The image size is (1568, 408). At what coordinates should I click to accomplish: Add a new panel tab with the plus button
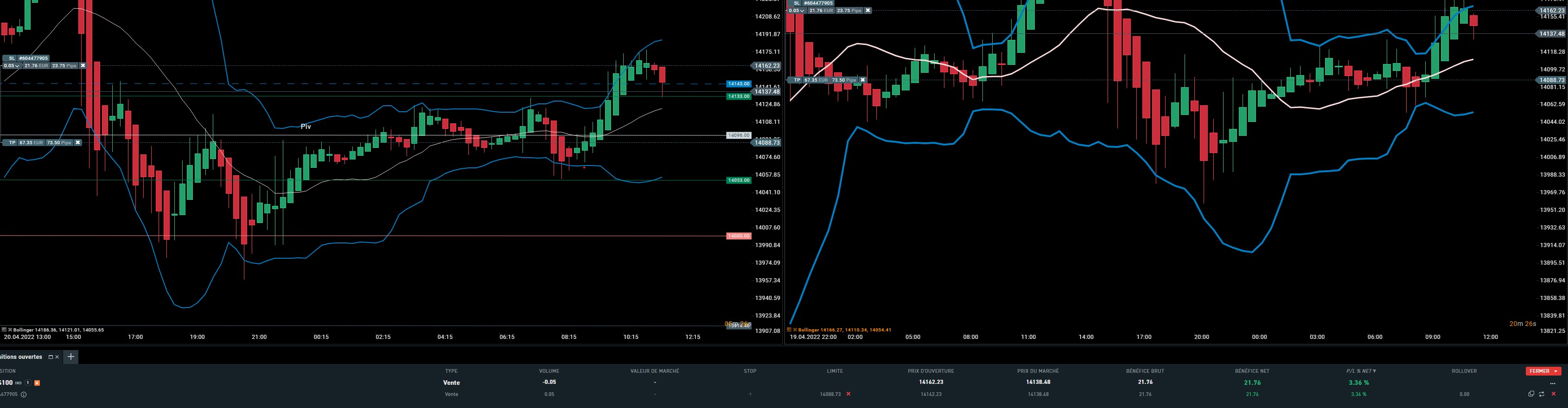[70, 357]
